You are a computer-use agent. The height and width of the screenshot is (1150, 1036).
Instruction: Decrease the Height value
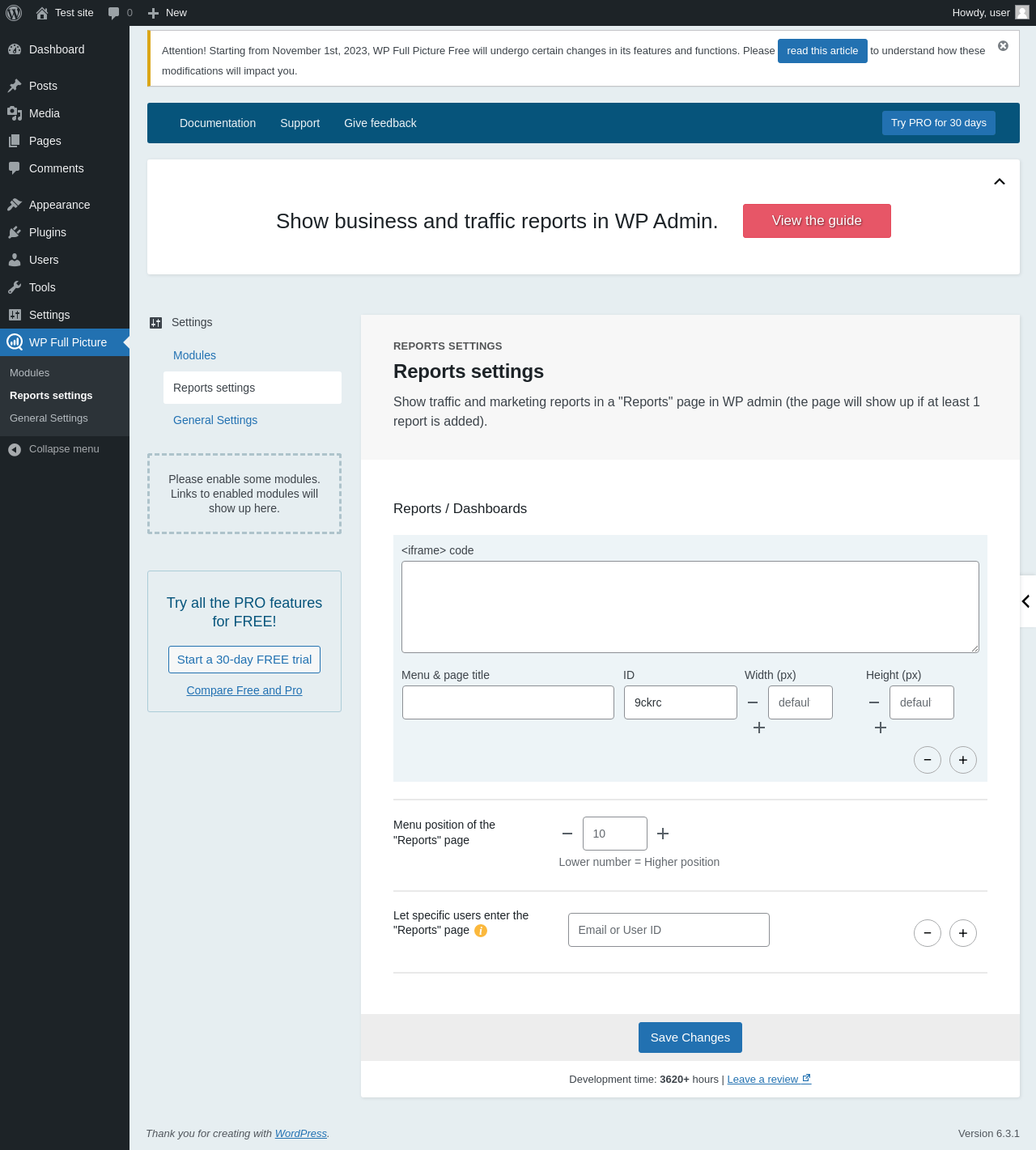point(874,702)
